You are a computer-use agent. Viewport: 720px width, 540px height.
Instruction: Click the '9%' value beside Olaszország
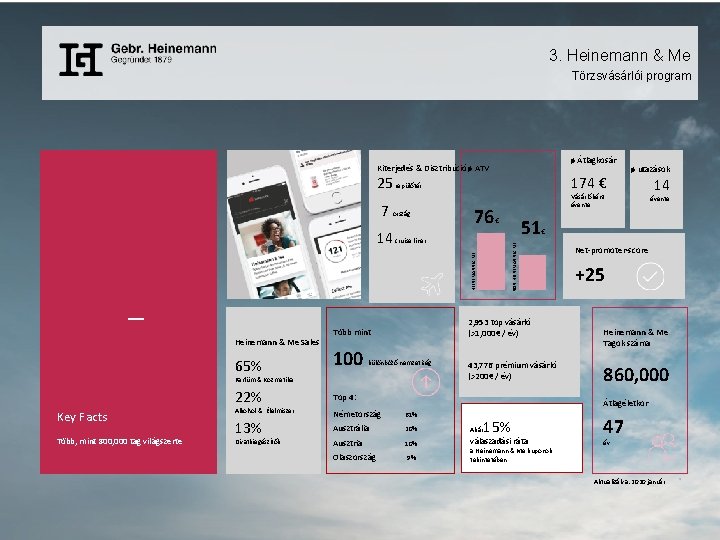pyautogui.click(x=411, y=458)
